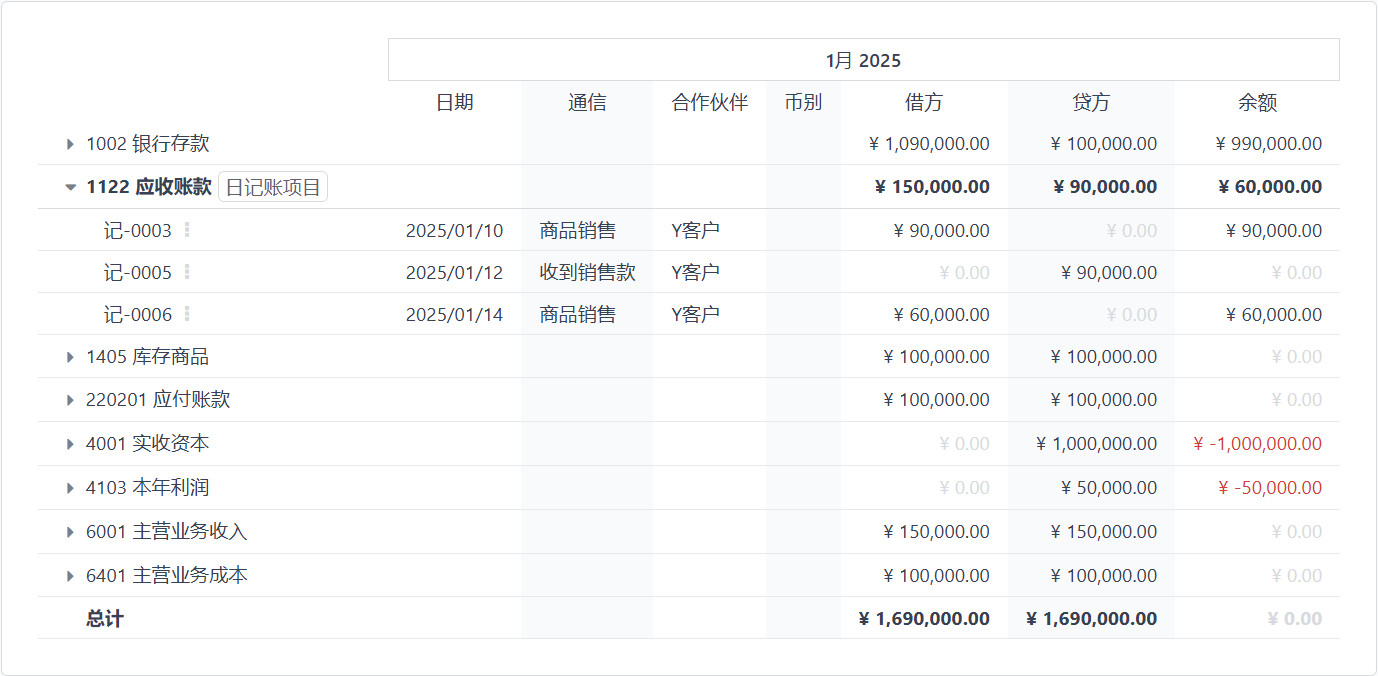Open journal entry 记-0006
This screenshot has width=1378, height=676.
tap(138, 315)
